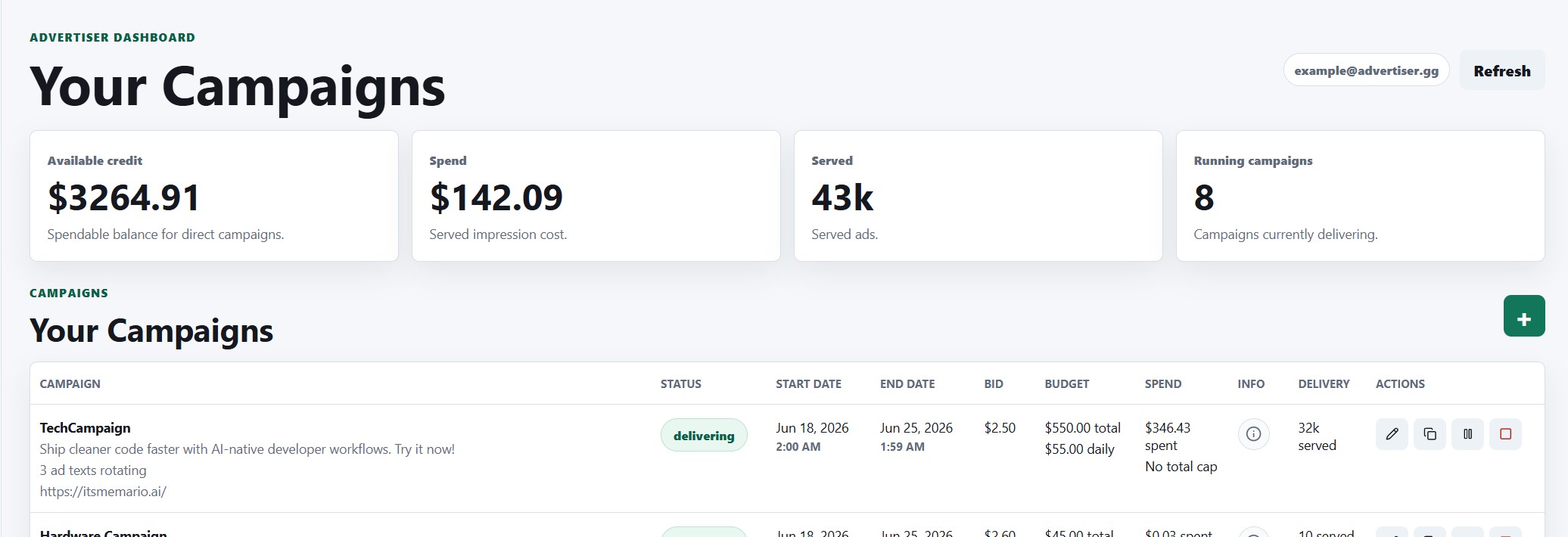Click the ACTIONS column header

tap(1400, 384)
